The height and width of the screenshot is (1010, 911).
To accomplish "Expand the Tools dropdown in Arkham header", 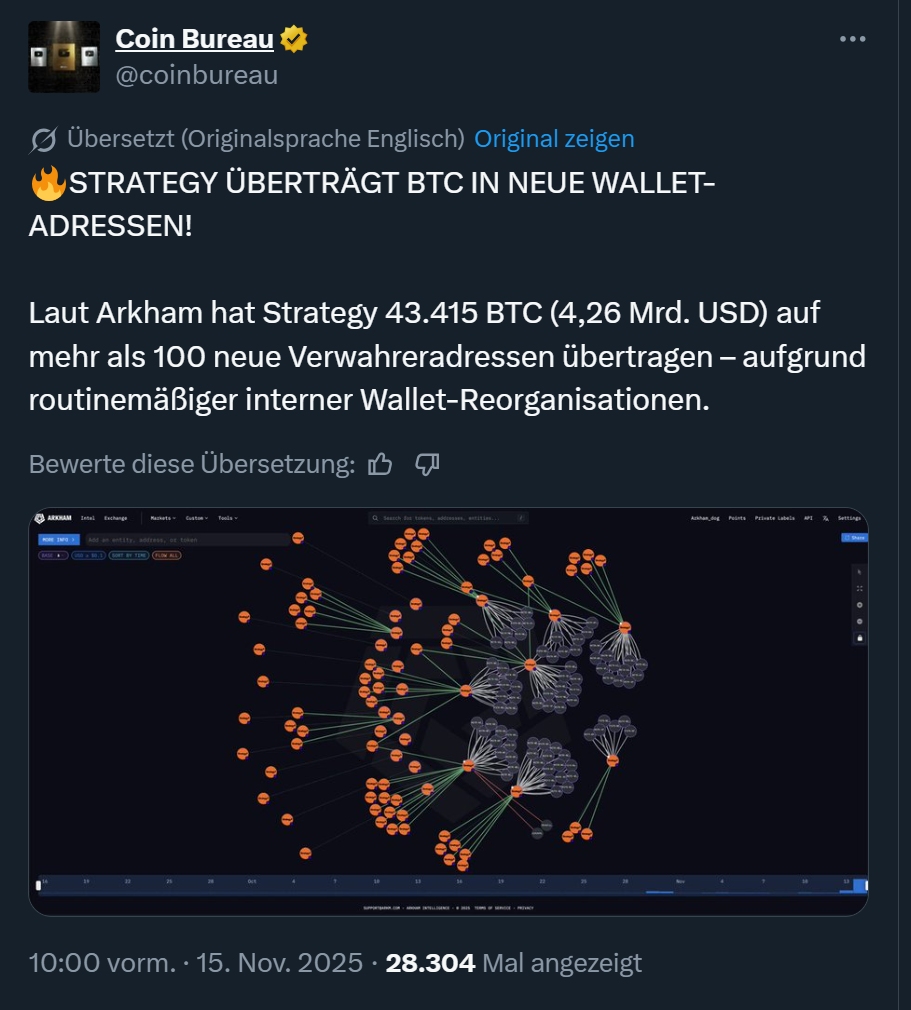I will point(227,518).
